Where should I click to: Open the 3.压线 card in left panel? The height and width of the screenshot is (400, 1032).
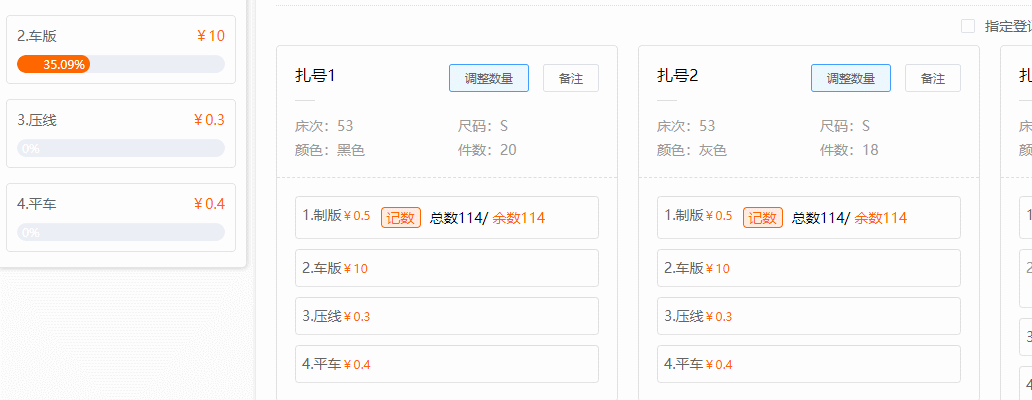click(120, 120)
